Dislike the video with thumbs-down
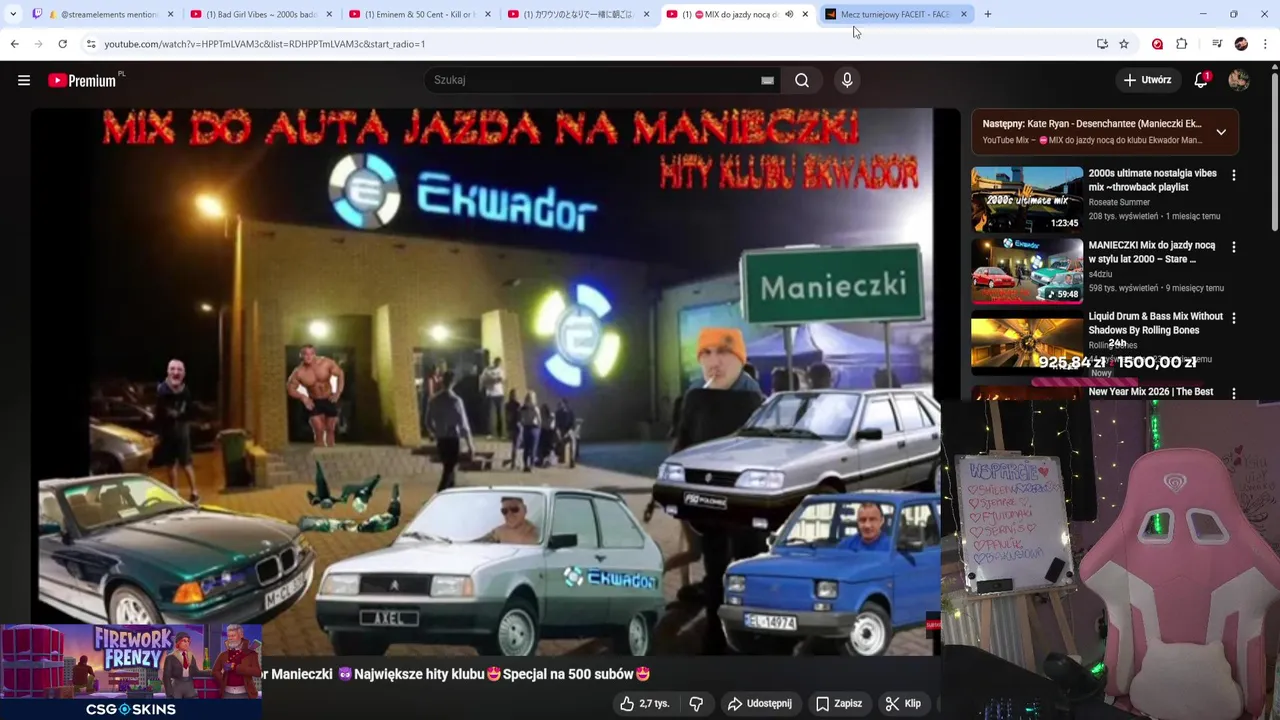This screenshot has height=720, width=1280. pyautogui.click(x=696, y=703)
